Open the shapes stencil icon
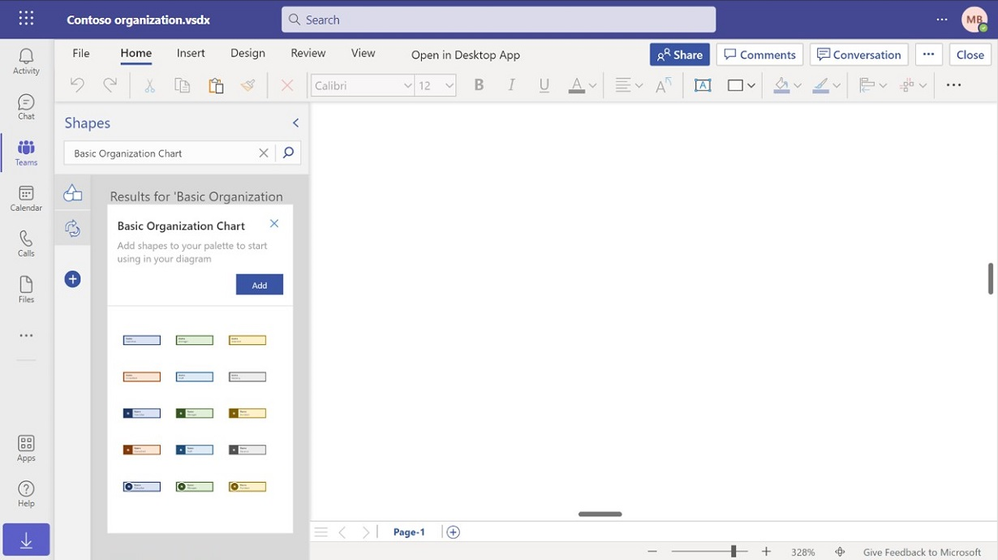 pyautogui.click(x=73, y=192)
